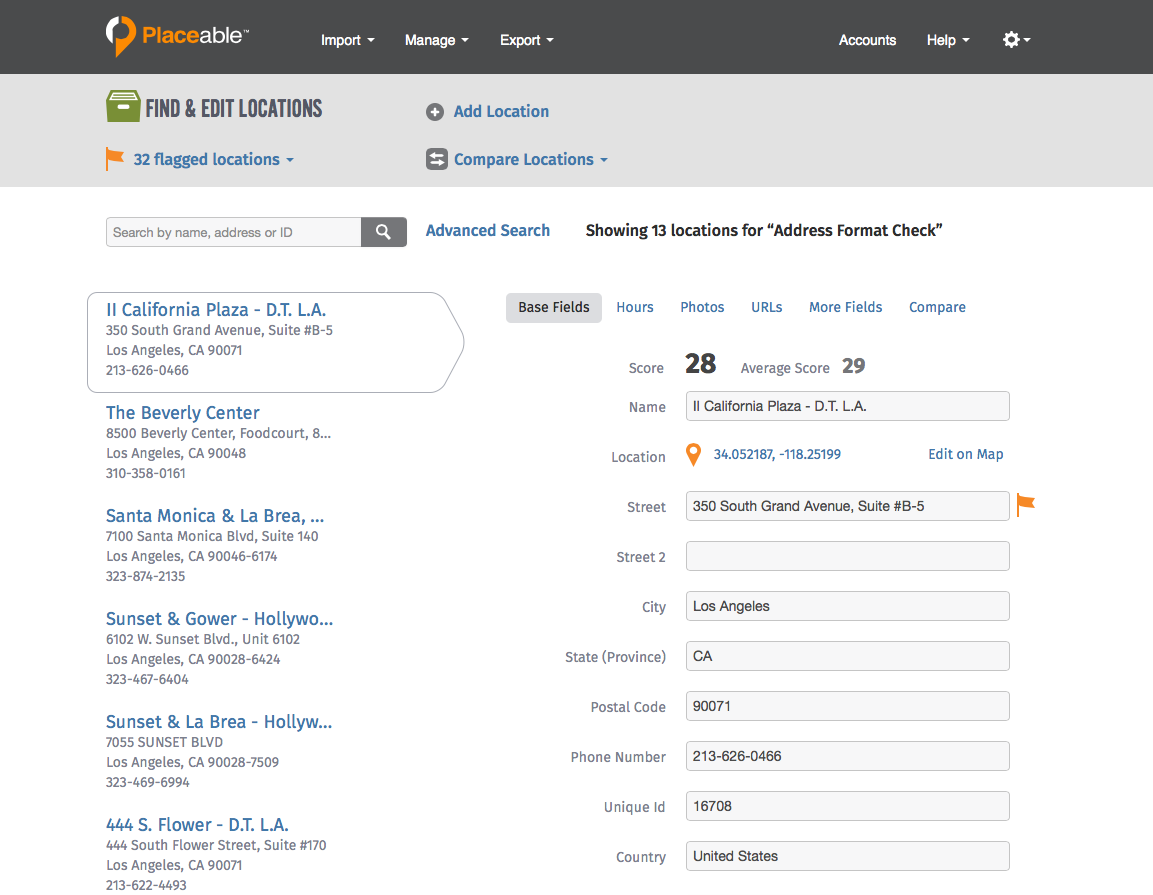Click the Advanced Search link

tap(487, 231)
